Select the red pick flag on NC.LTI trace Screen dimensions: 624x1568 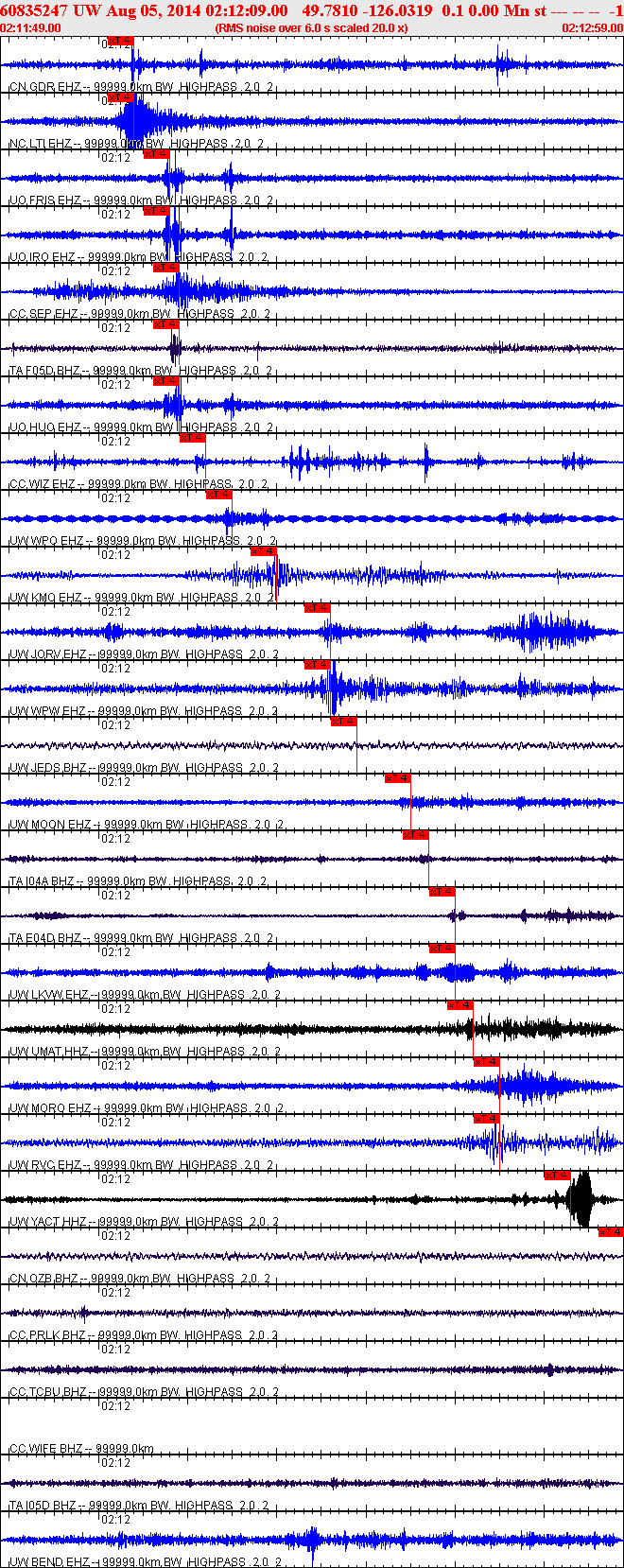[121, 97]
